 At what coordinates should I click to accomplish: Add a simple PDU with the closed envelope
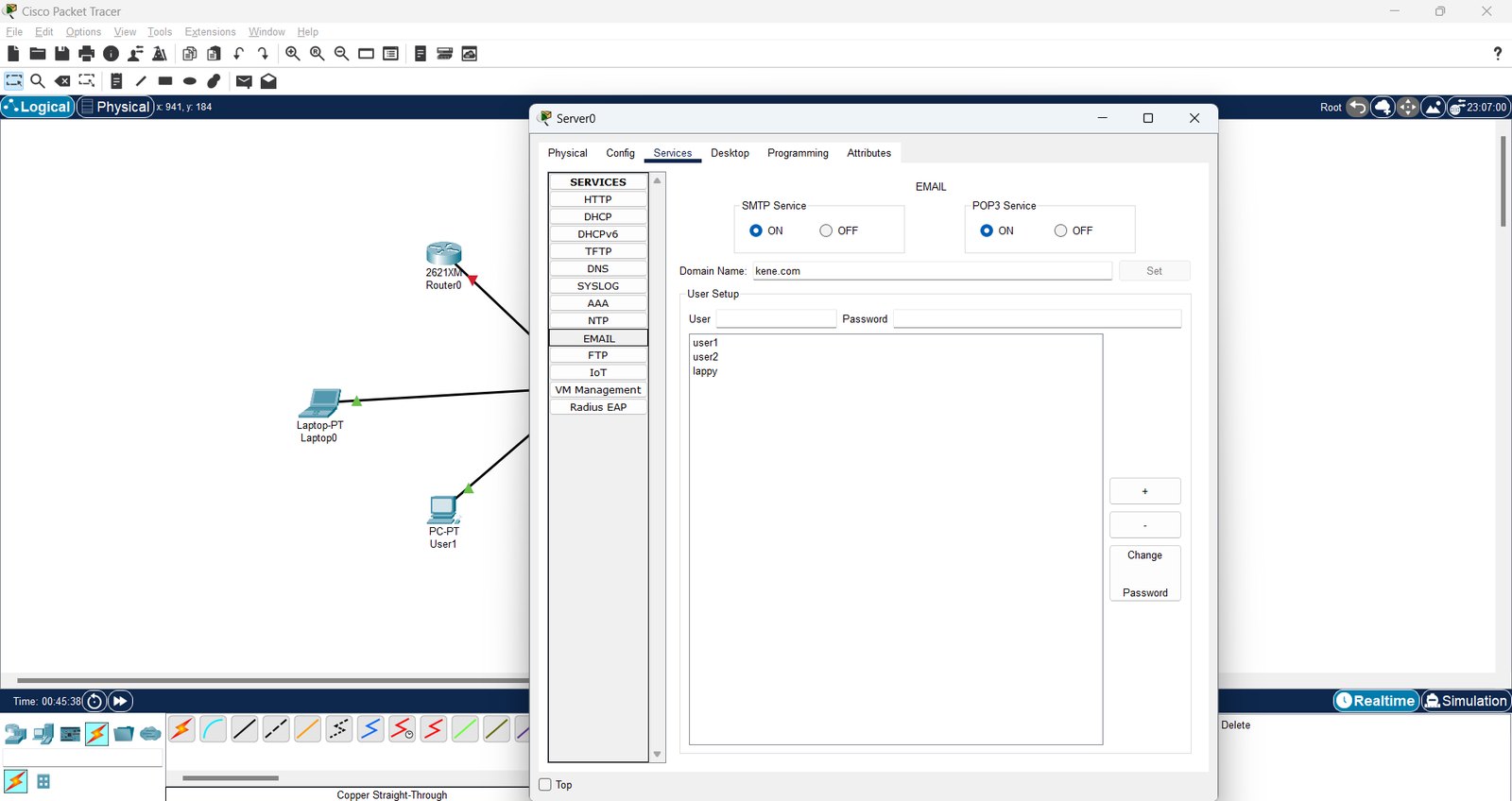(x=244, y=81)
